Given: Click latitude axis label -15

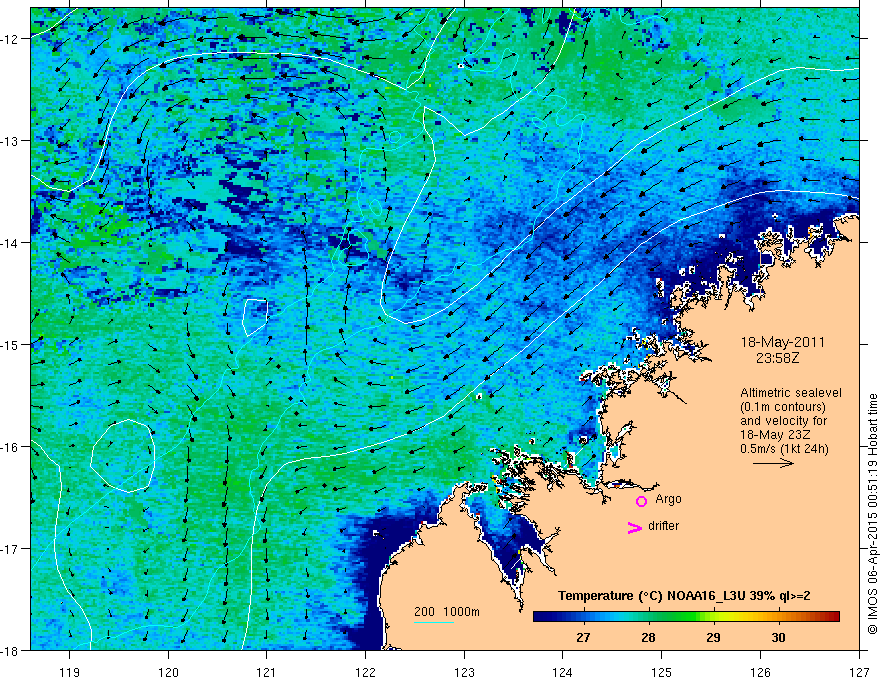Looking at the screenshot, I should [11, 344].
